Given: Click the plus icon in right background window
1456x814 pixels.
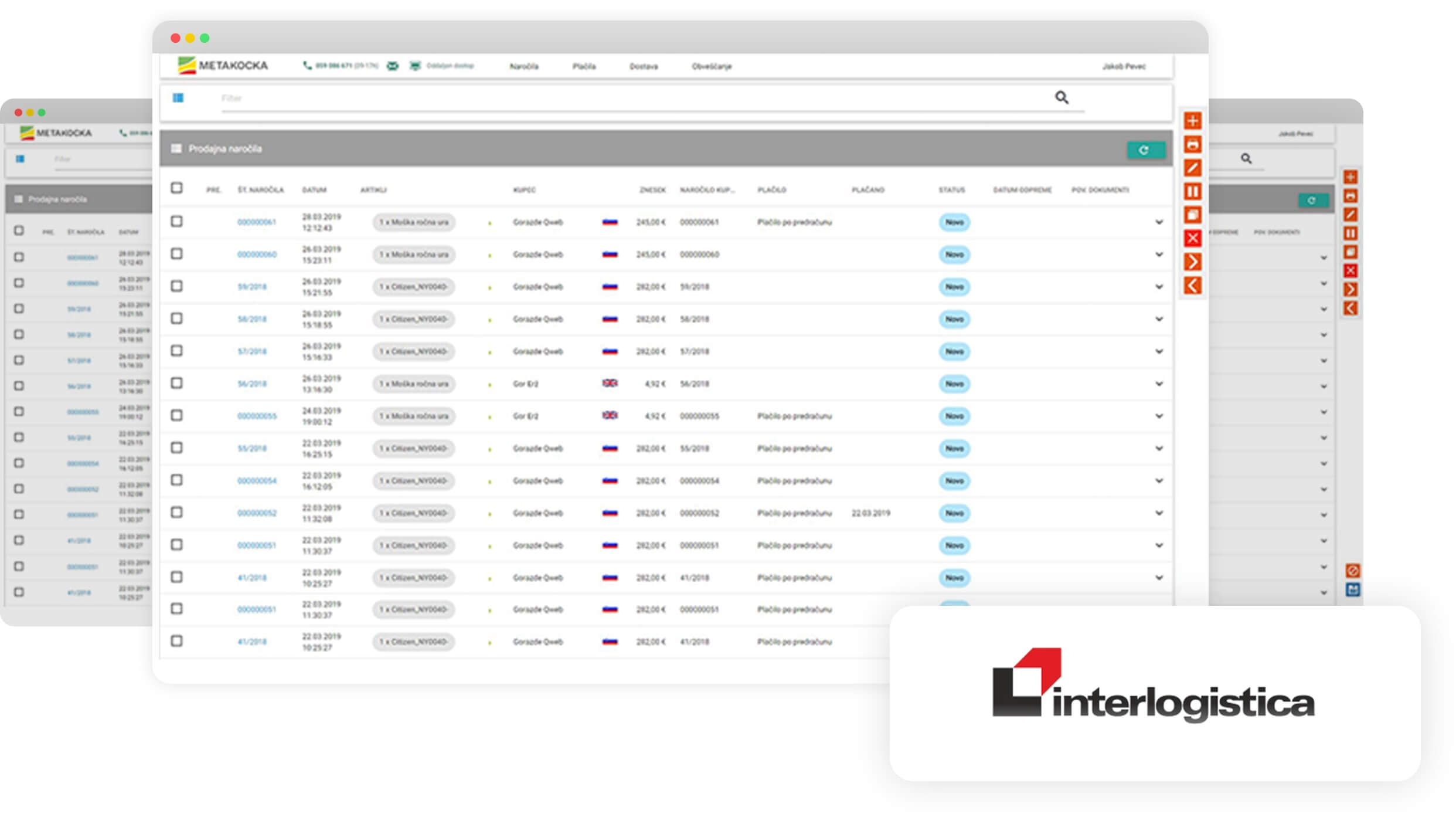Looking at the screenshot, I should click(1350, 177).
